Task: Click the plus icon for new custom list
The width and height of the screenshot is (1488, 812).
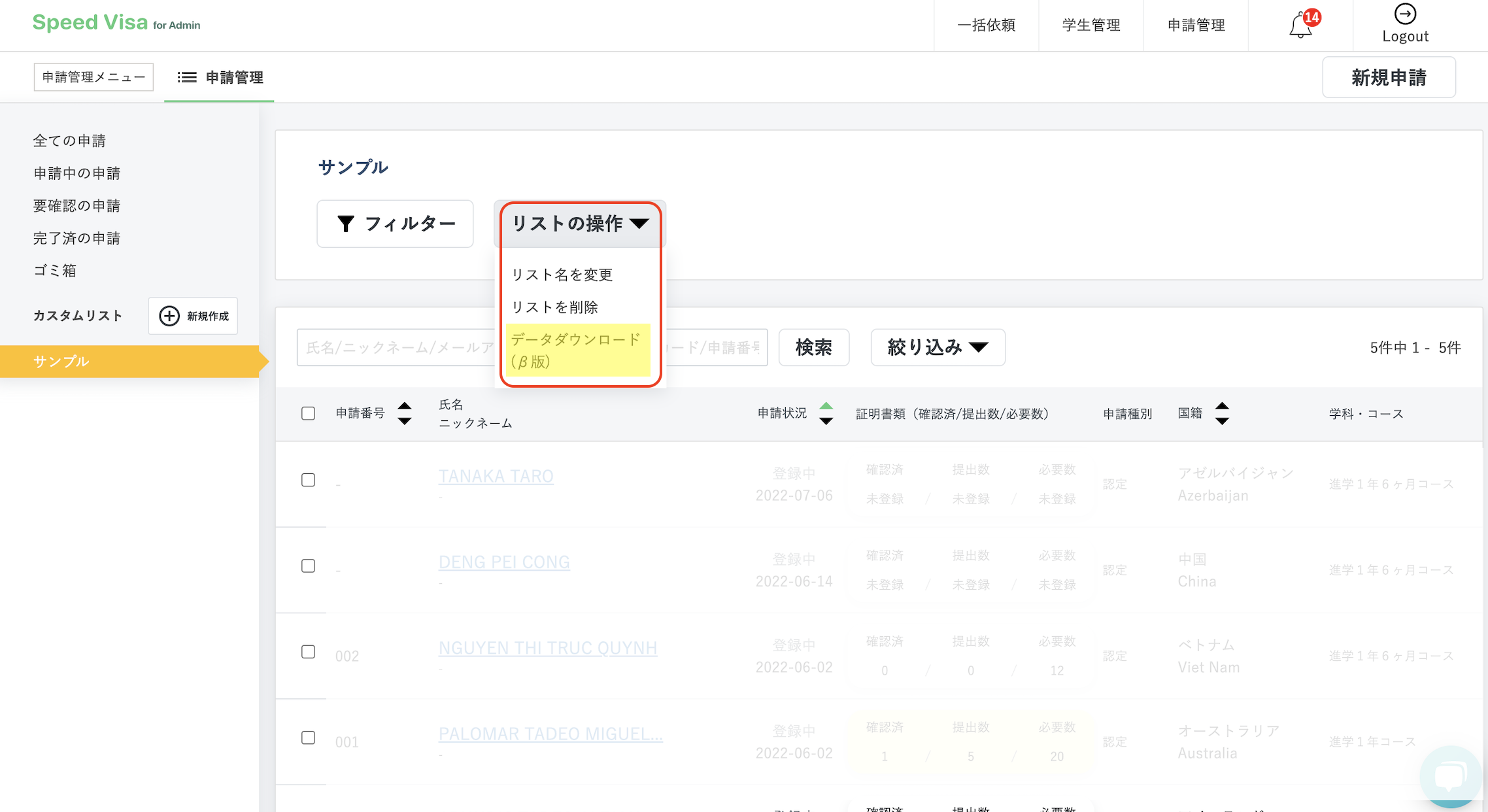Action: (x=169, y=316)
